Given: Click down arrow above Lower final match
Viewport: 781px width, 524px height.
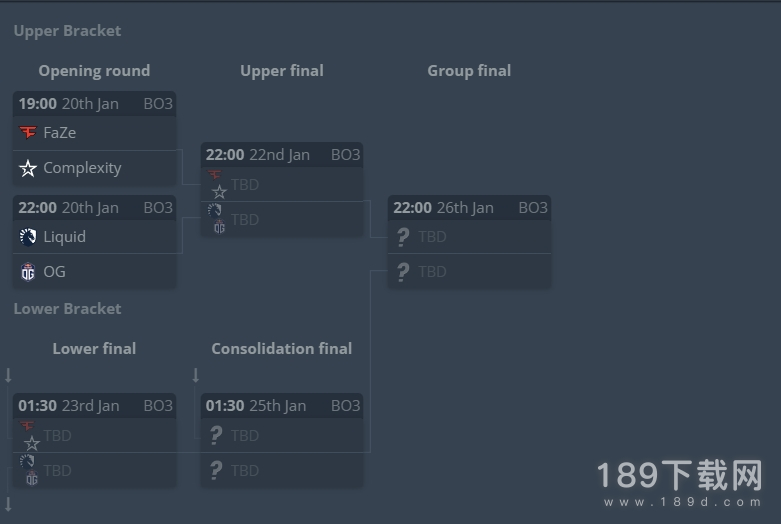Looking at the screenshot, I should click(8, 375).
